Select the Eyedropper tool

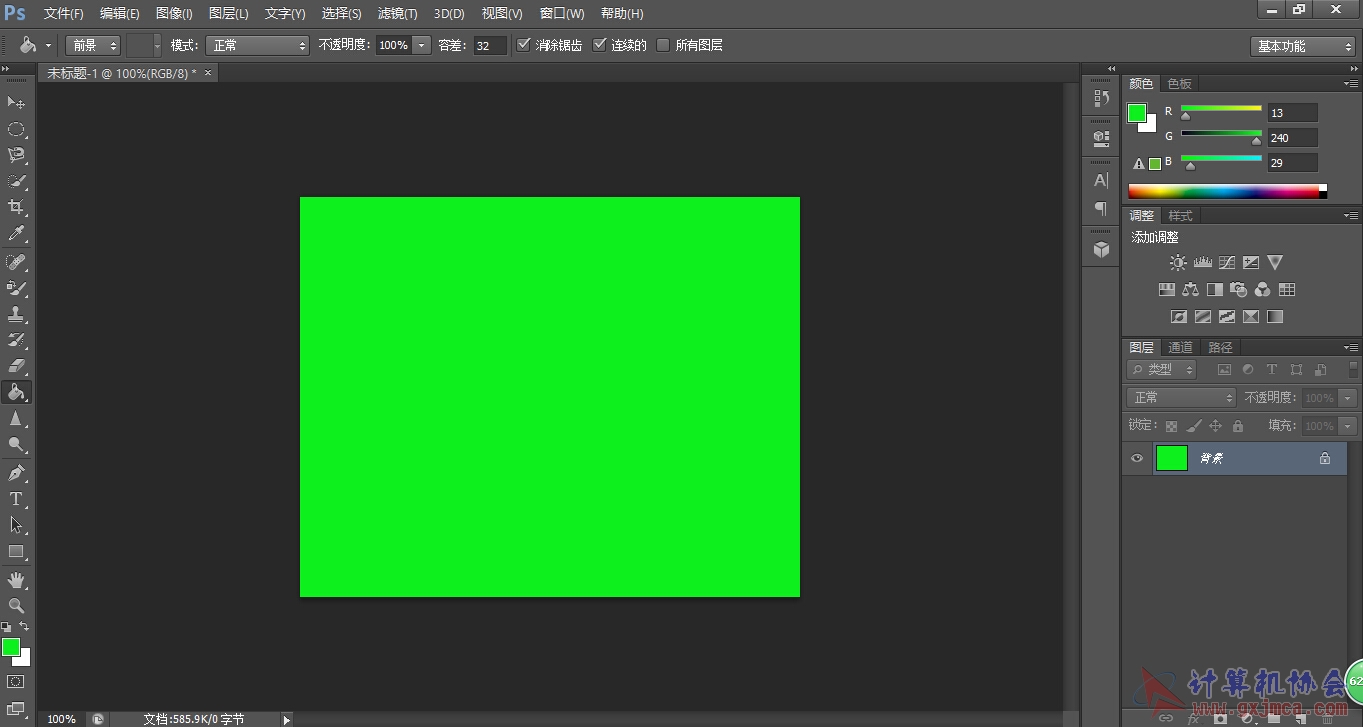pos(16,233)
